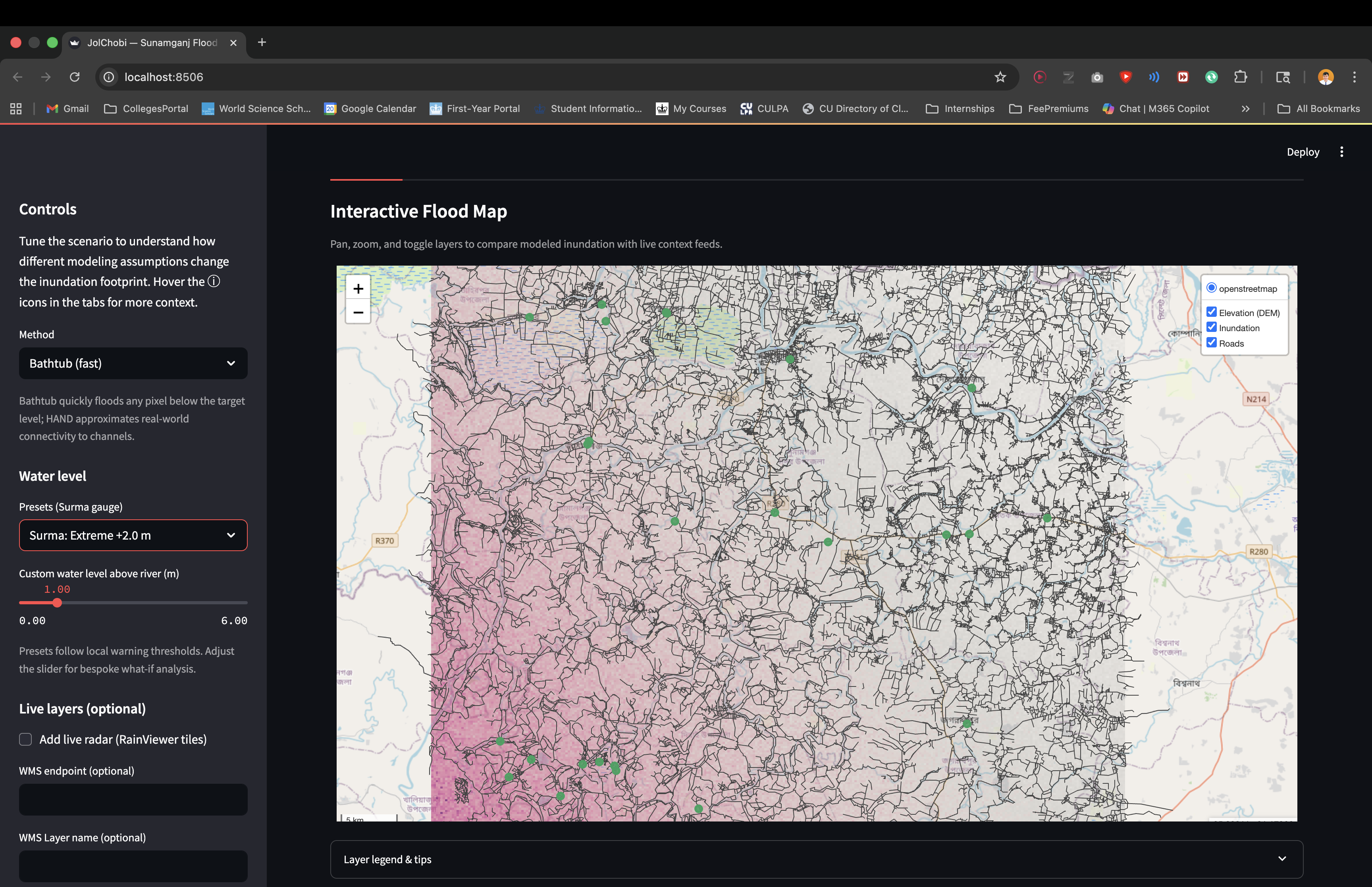Image resolution: width=1372 pixels, height=887 pixels.
Task: Reload the page with the refresh icon
Action: (74, 77)
